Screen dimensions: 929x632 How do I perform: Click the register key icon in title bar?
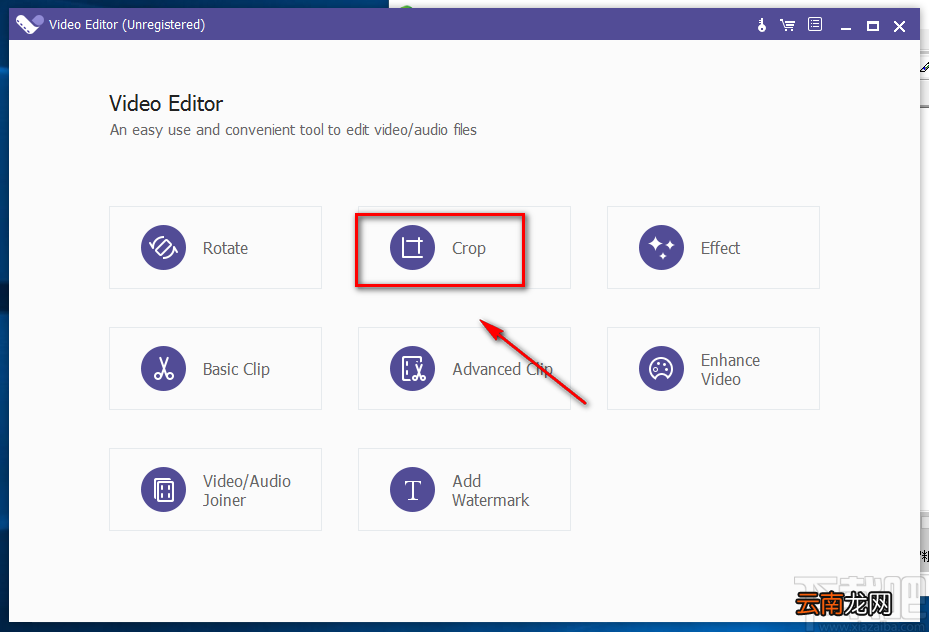coord(761,25)
